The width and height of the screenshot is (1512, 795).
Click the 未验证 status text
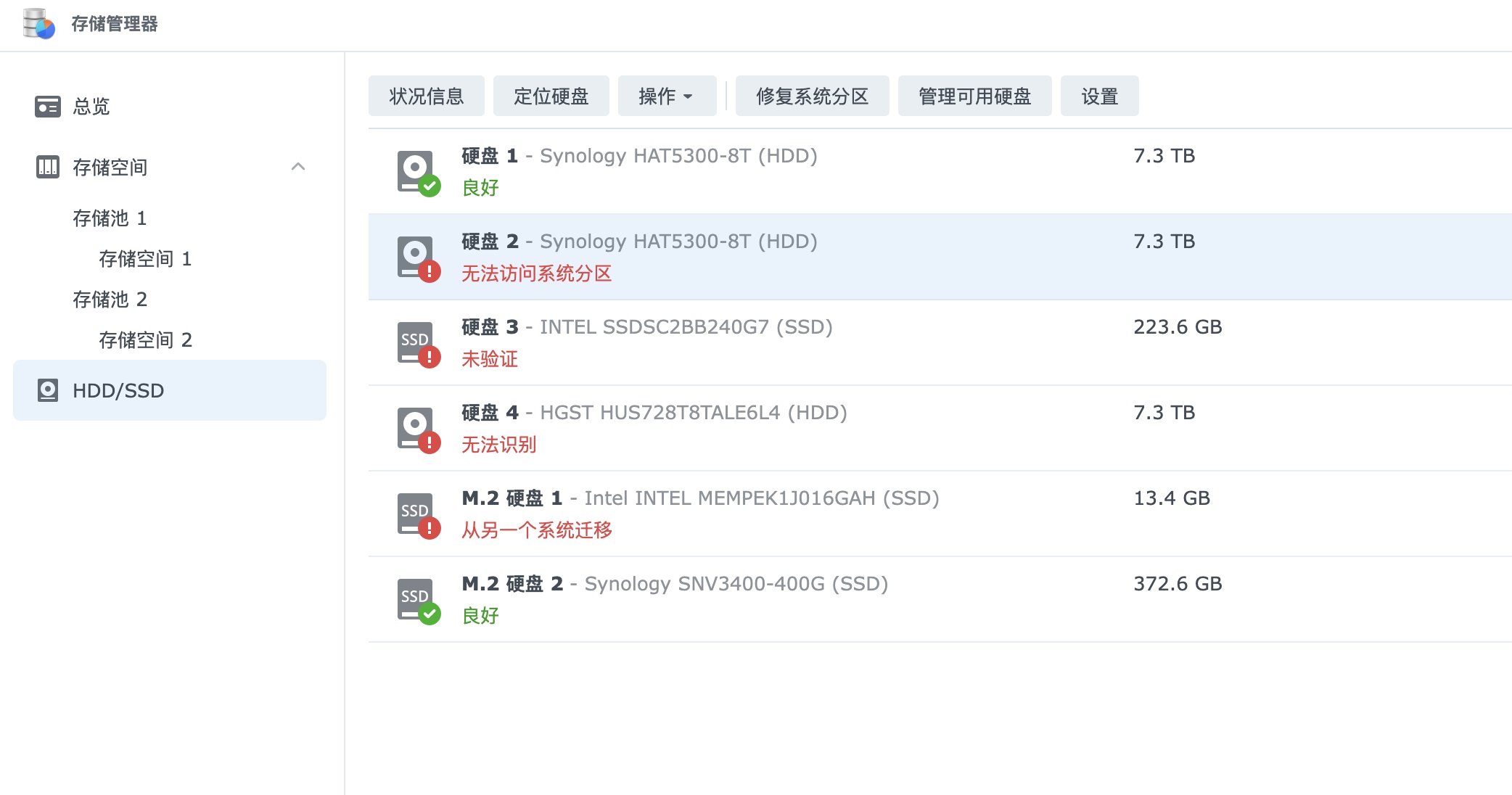click(x=490, y=359)
